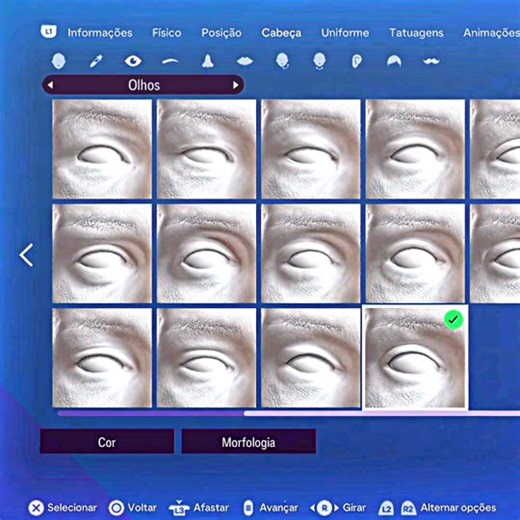Viewport: 520px width, 520px height.
Task: Click the large left chevron beside the grid
Action: (26, 255)
